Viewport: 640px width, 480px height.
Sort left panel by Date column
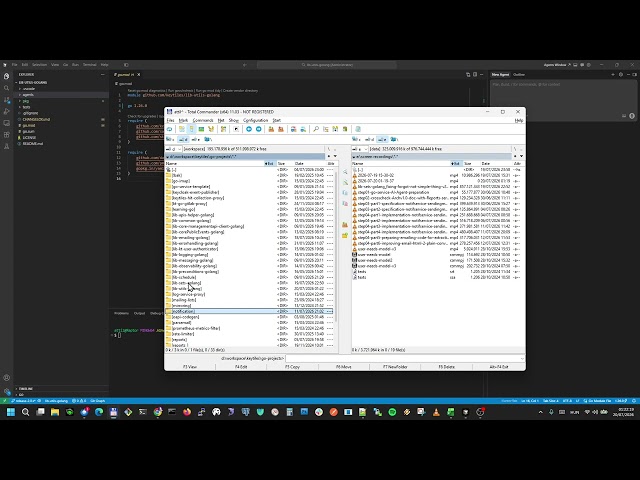click(310, 164)
